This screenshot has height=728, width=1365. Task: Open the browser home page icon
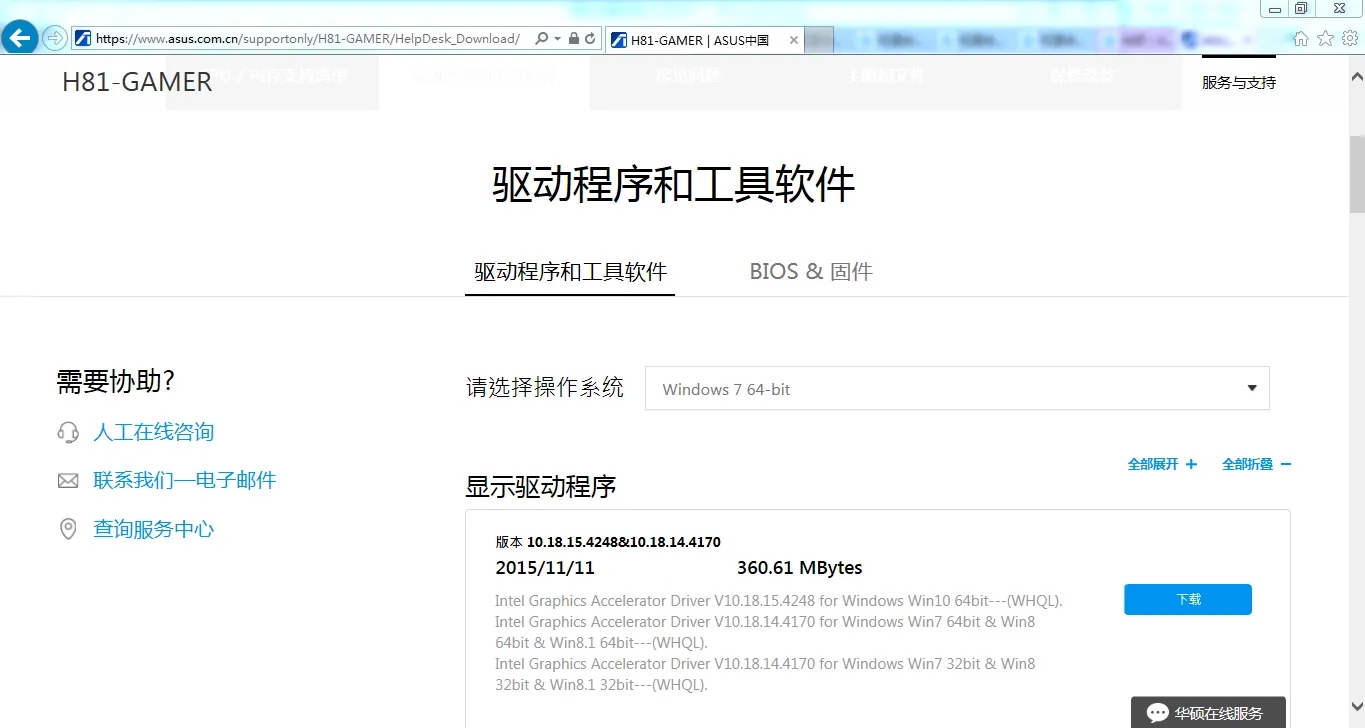[x=1301, y=38]
